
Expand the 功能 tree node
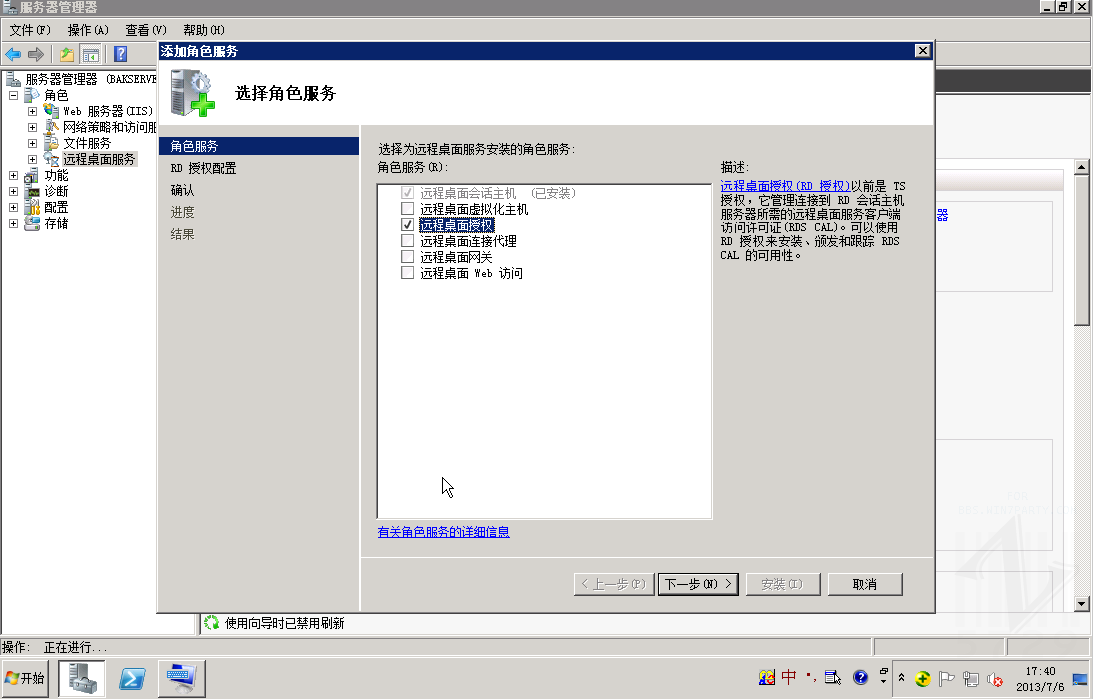[13, 175]
